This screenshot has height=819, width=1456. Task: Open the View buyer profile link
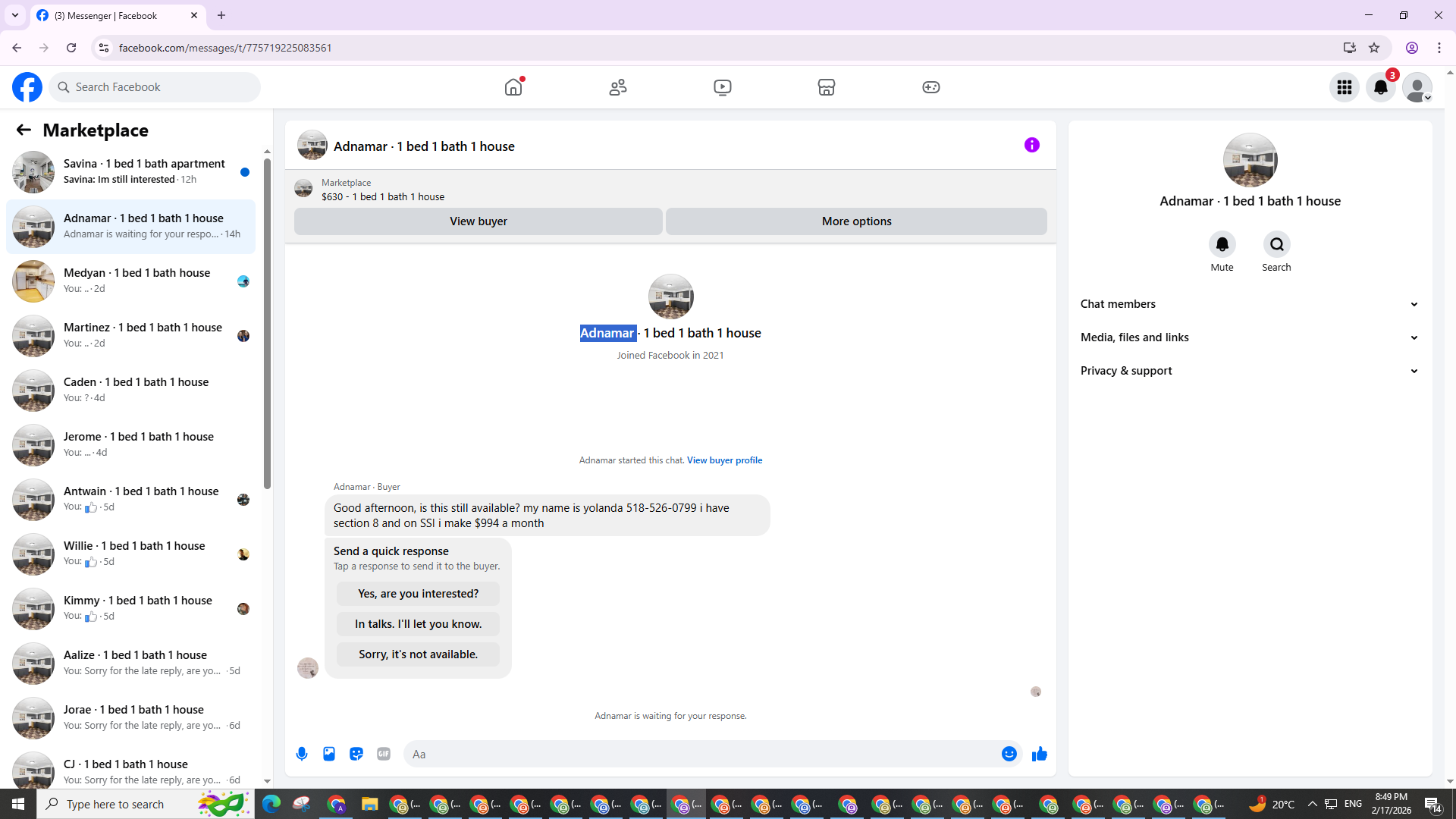(724, 460)
